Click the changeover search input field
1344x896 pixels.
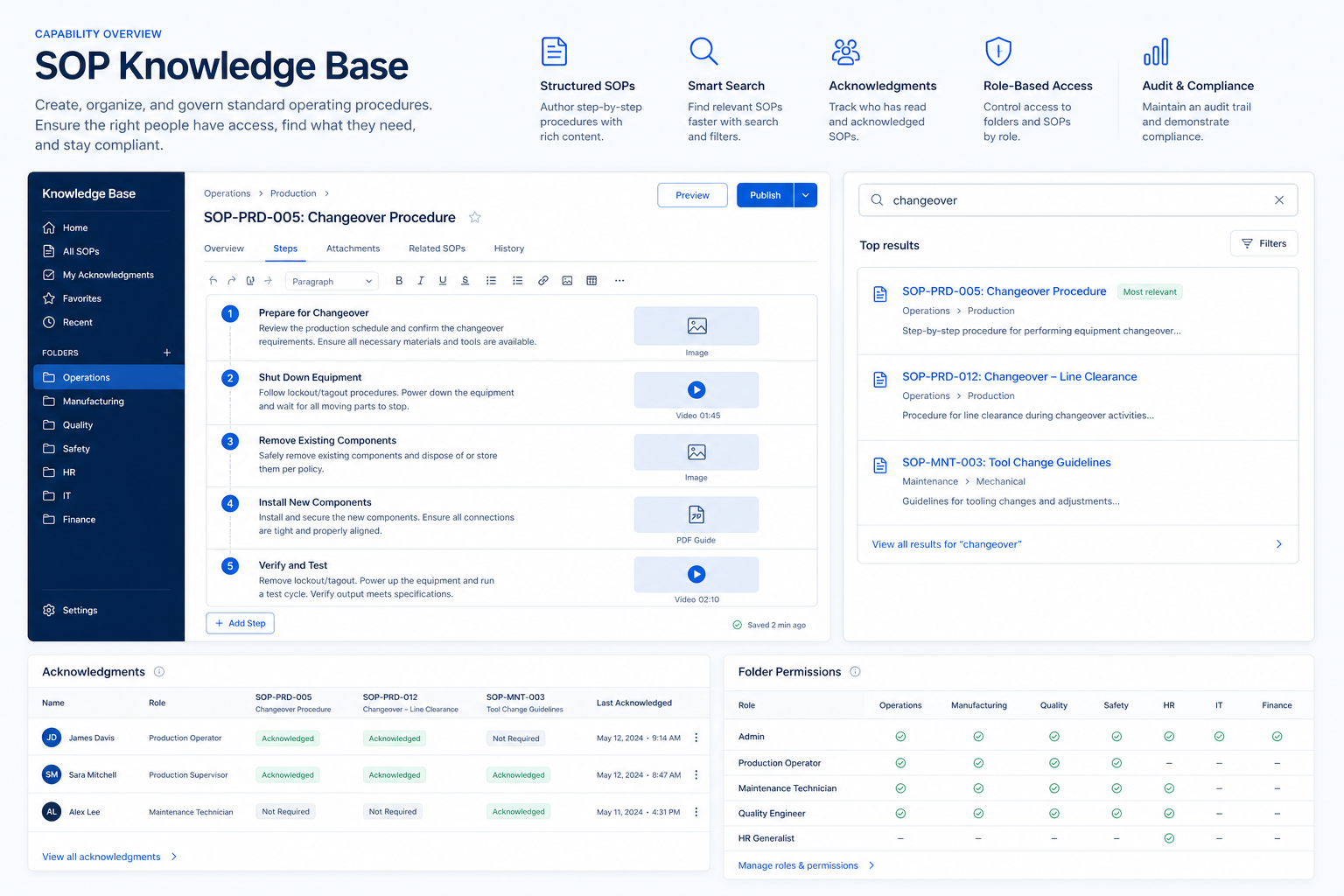[x=1078, y=200]
